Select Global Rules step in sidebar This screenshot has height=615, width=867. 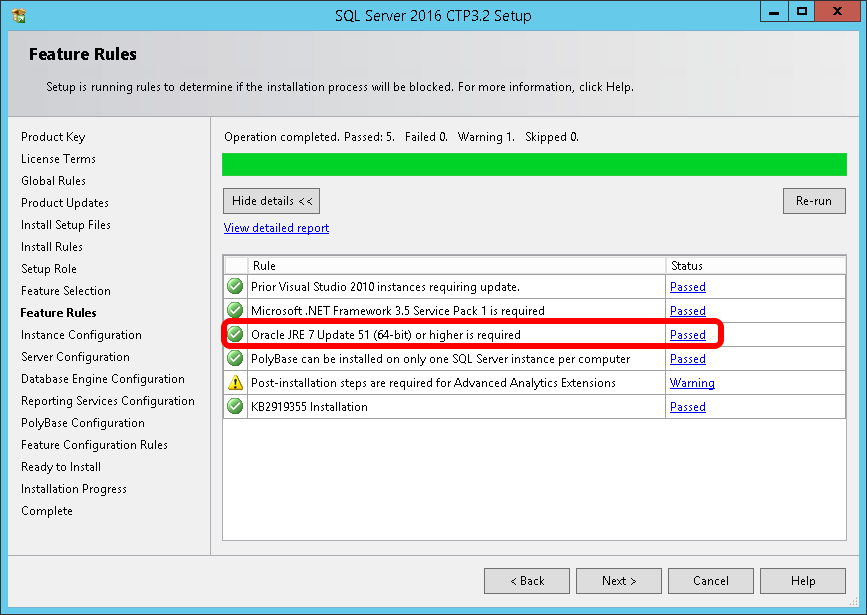click(x=53, y=181)
